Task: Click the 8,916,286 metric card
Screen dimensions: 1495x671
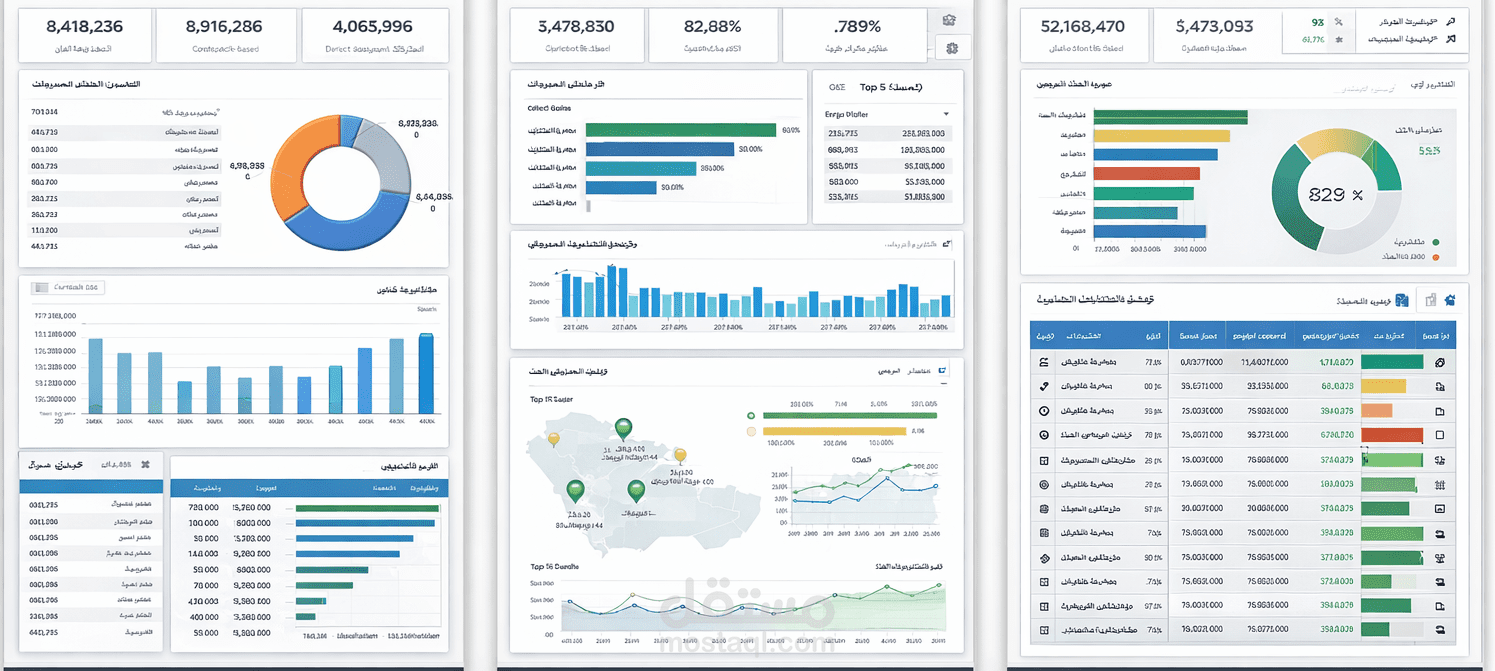Action: (x=225, y=35)
